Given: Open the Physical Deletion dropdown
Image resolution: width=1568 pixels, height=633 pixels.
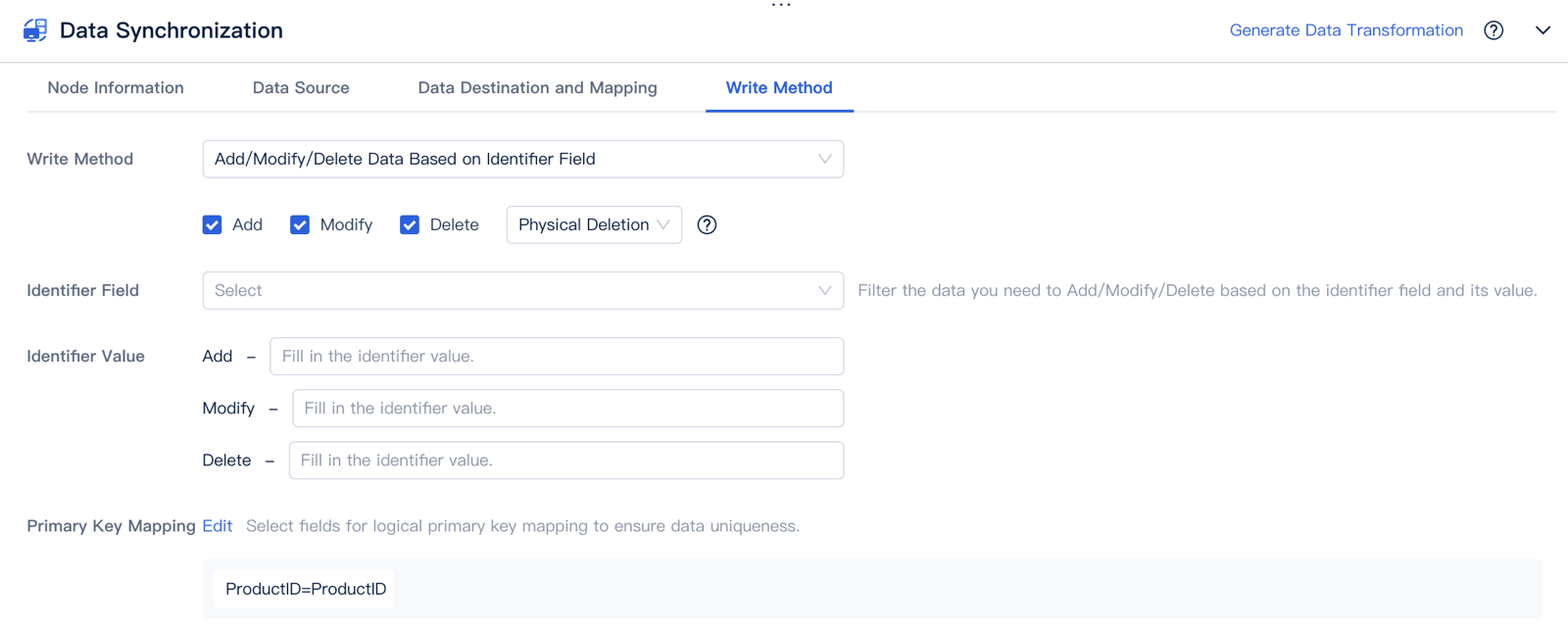Looking at the screenshot, I should tap(594, 224).
